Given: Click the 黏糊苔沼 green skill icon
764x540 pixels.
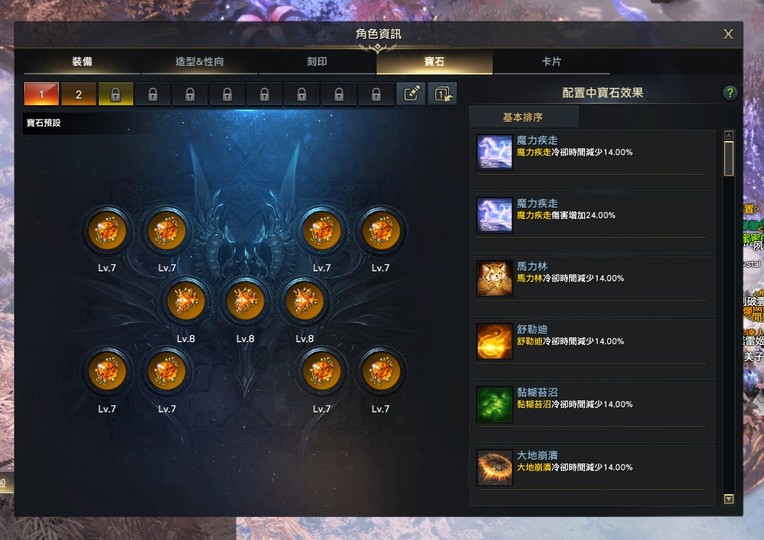Looking at the screenshot, I should 495,404.
